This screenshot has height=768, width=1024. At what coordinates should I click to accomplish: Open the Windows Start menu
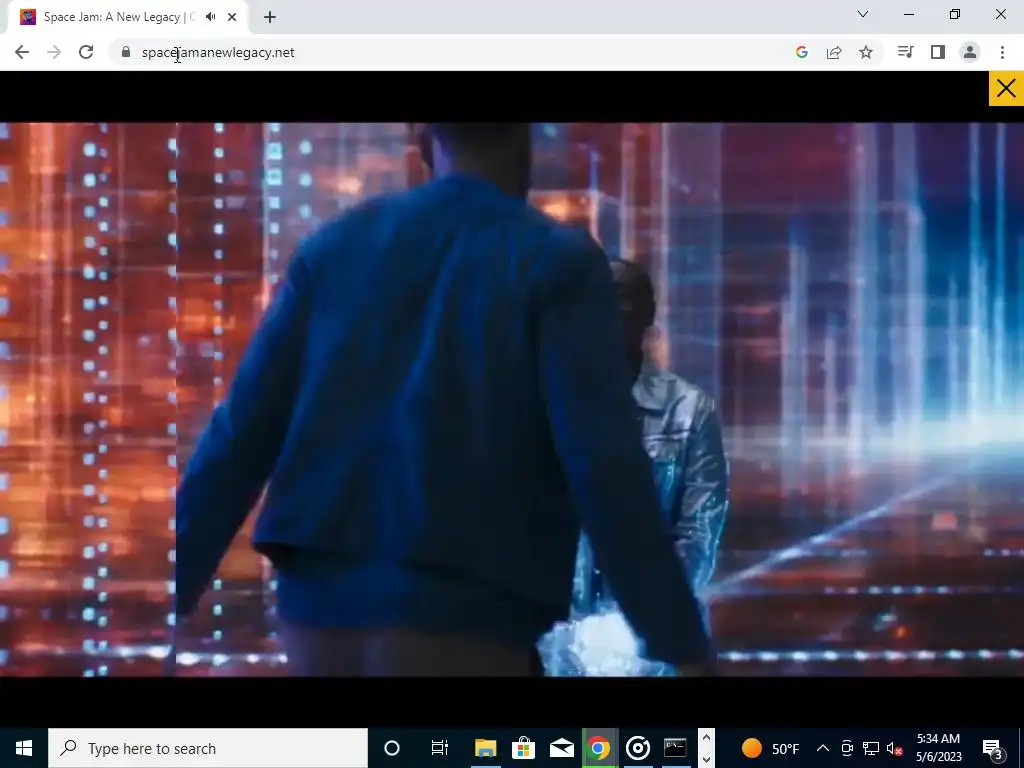coord(24,748)
